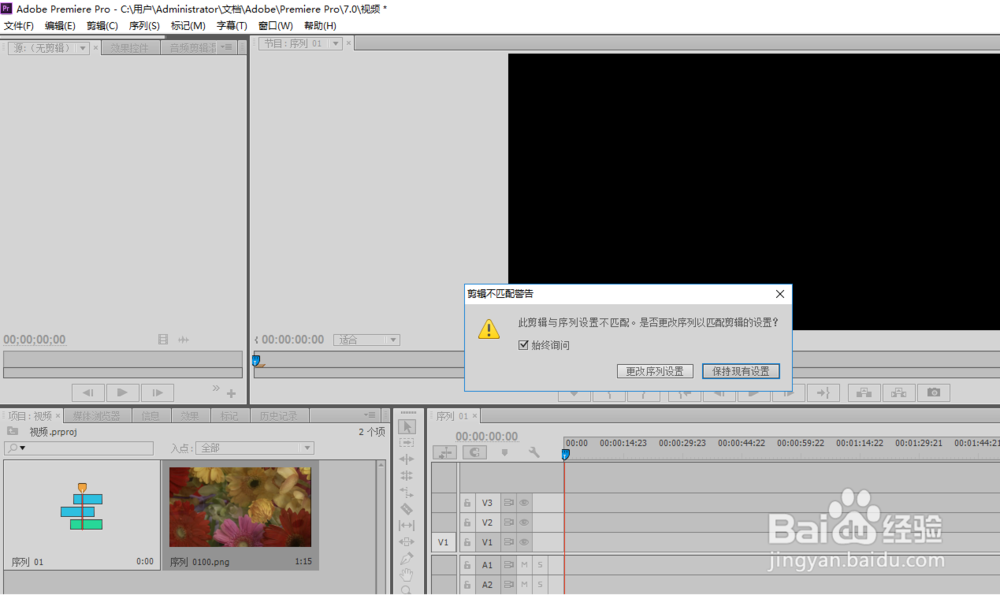Step back one frame in Source monitor
The image size is (1000, 595).
(88, 393)
